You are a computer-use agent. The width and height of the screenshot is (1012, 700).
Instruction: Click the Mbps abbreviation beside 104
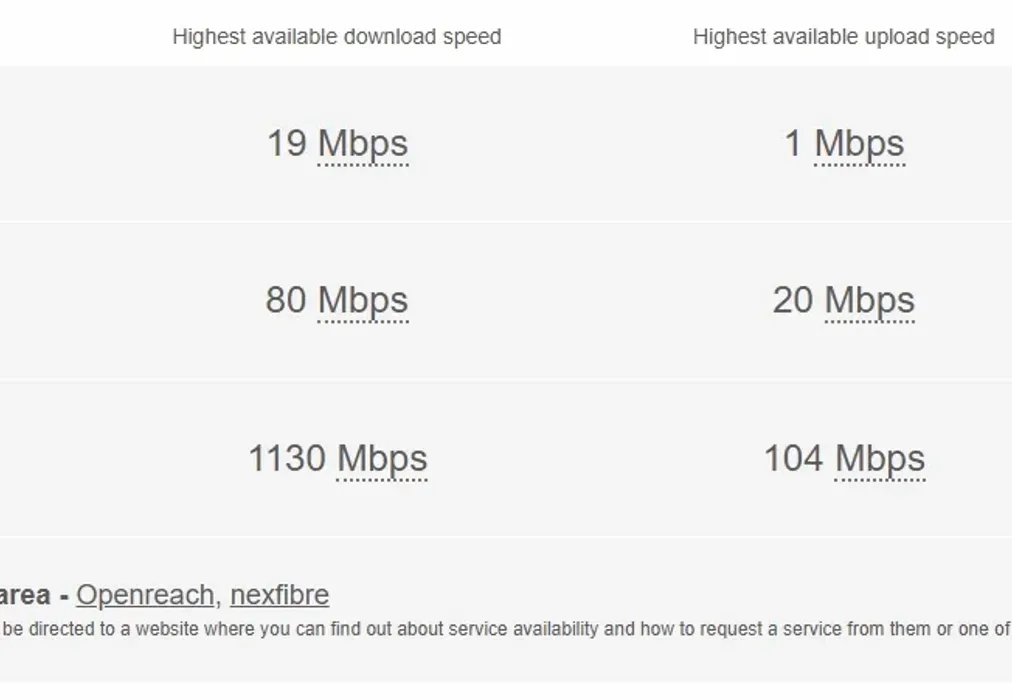(x=880, y=459)
